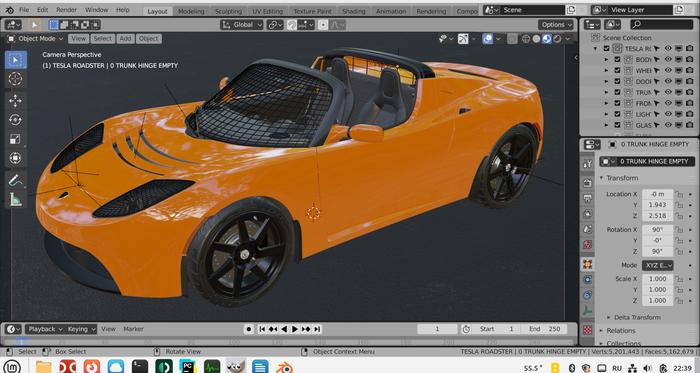Open the Global transform orientation dropdown
This screenshot has width=700, height=373.
pyautogui.click(x=242, y=25)
